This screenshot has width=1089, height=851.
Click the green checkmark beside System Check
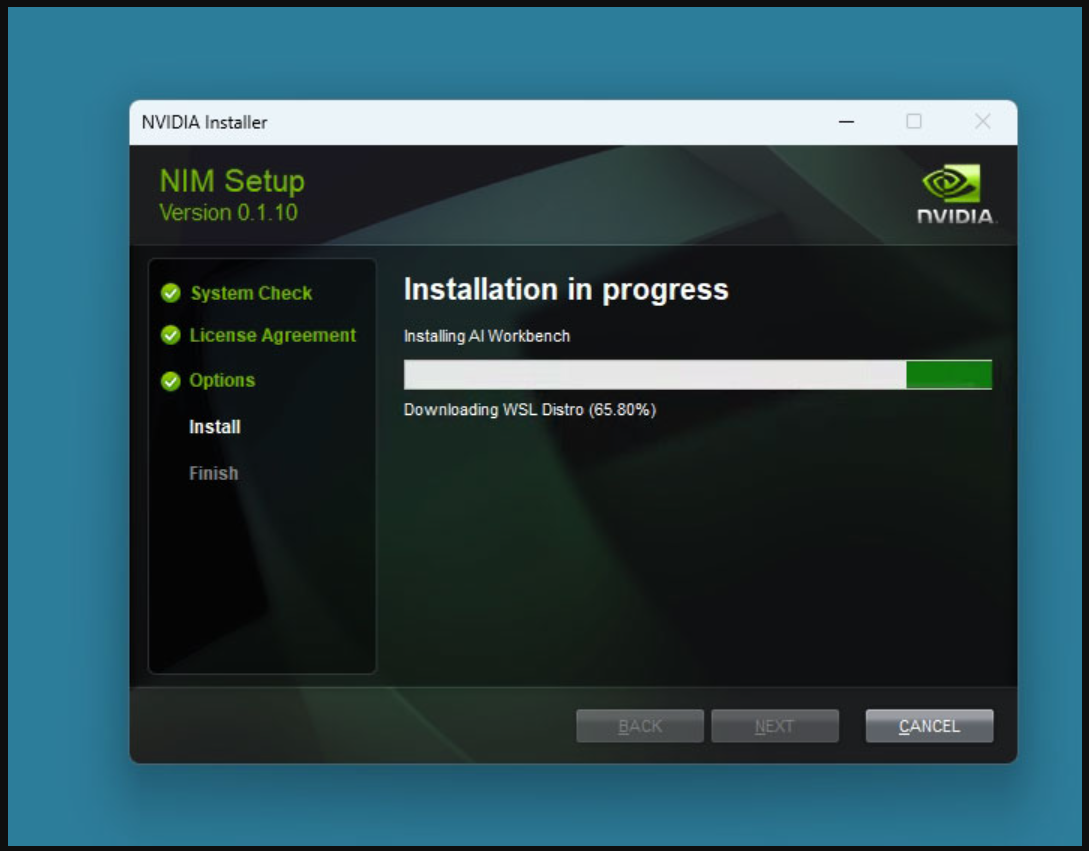[170, 293]
